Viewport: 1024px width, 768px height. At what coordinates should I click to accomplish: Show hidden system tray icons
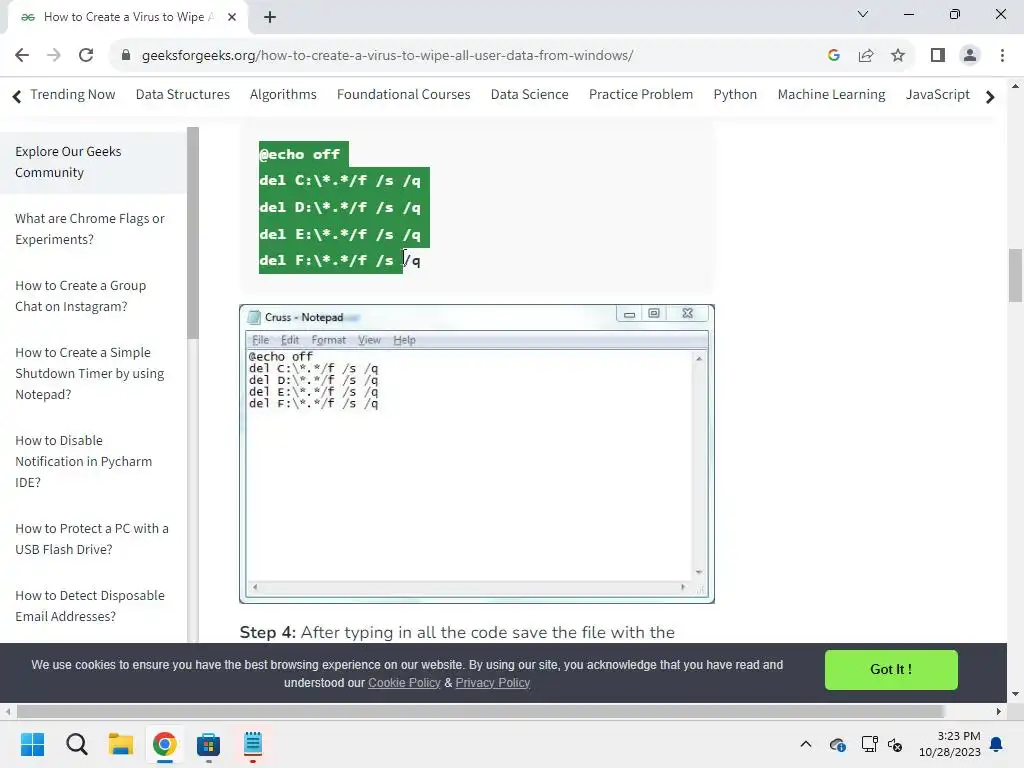coord(806,744)
